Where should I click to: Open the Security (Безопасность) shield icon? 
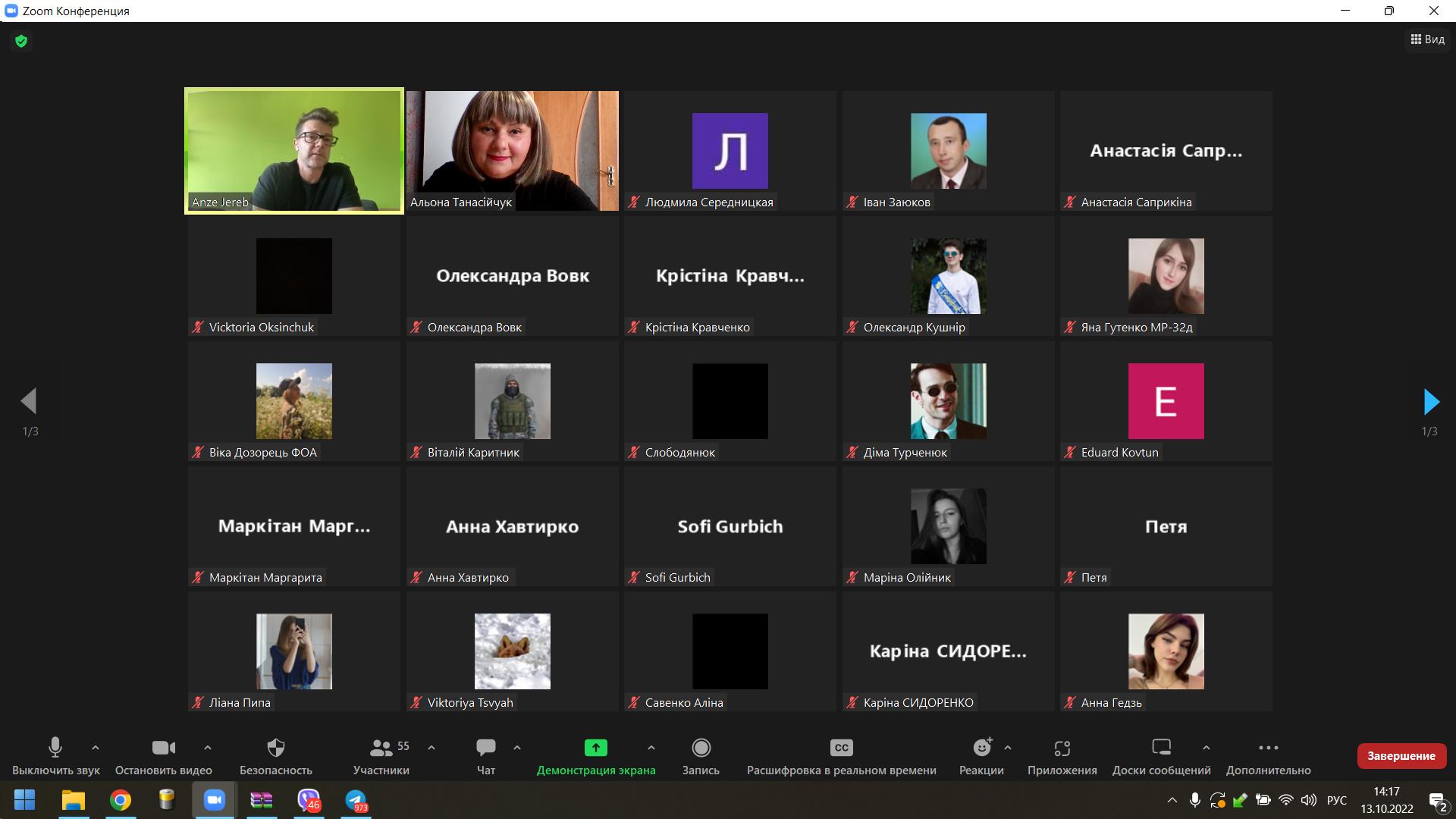coord(276,748)
